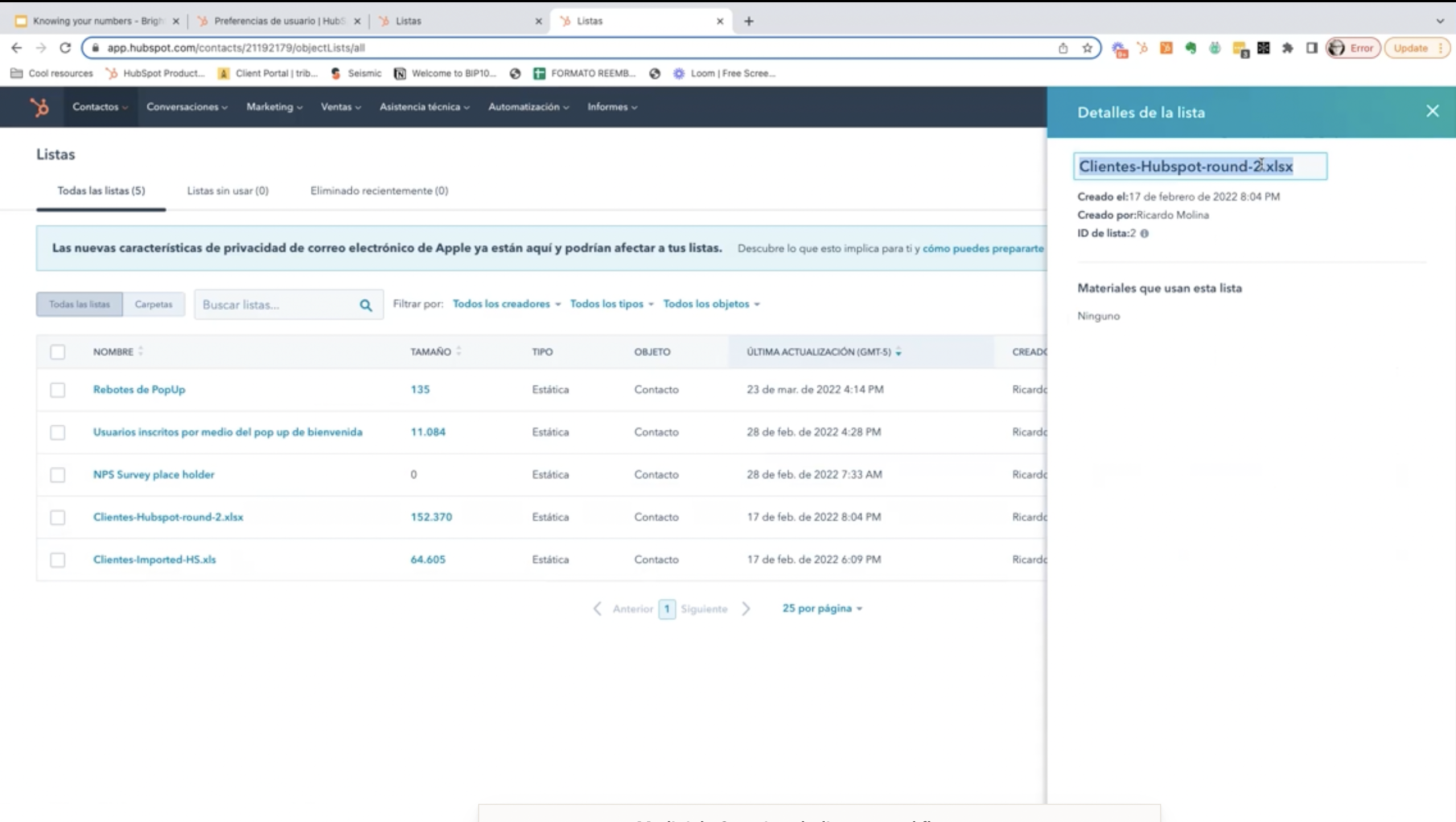The height and width of the screenshot is (822, 1456).
Task: Click the search magnifier in Buscar listas
Action: click(365, 305)
